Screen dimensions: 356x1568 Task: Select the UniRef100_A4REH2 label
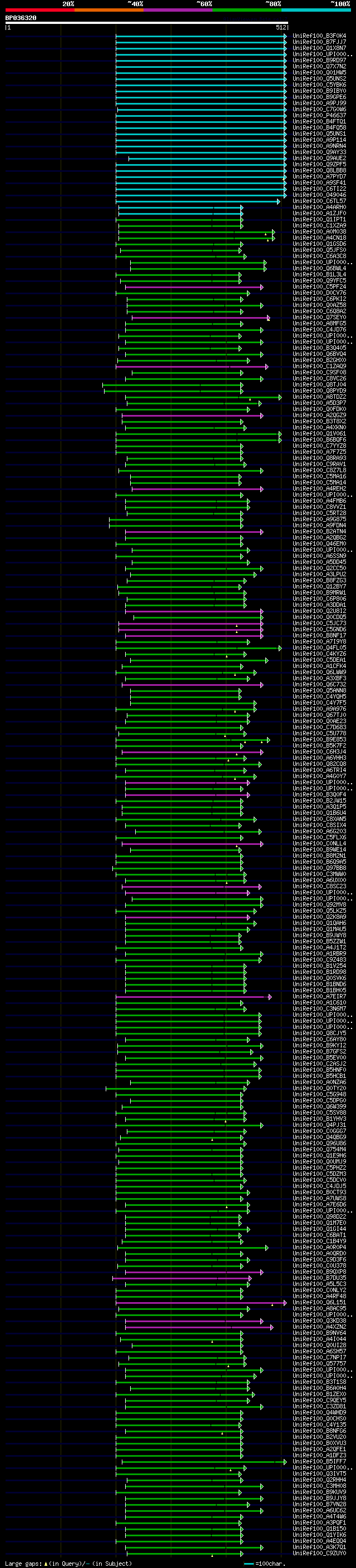[x=319, y=489]
